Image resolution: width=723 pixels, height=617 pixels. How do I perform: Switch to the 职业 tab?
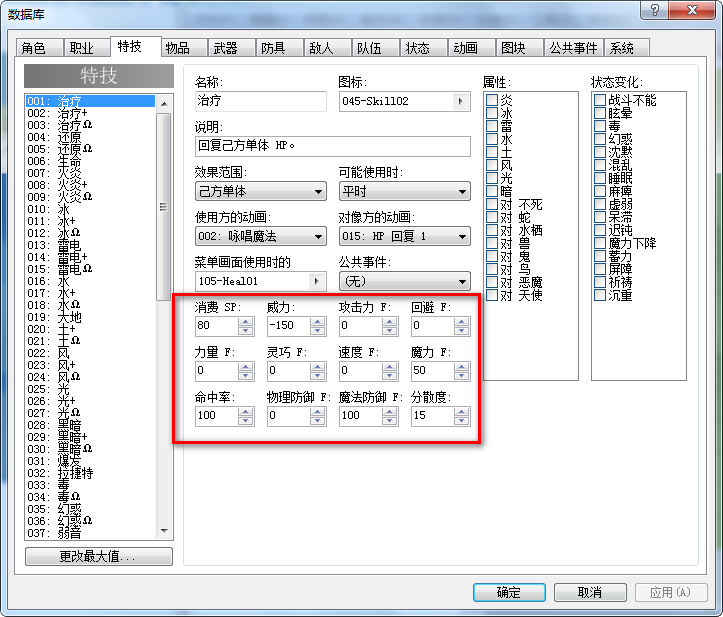point(87,48)
